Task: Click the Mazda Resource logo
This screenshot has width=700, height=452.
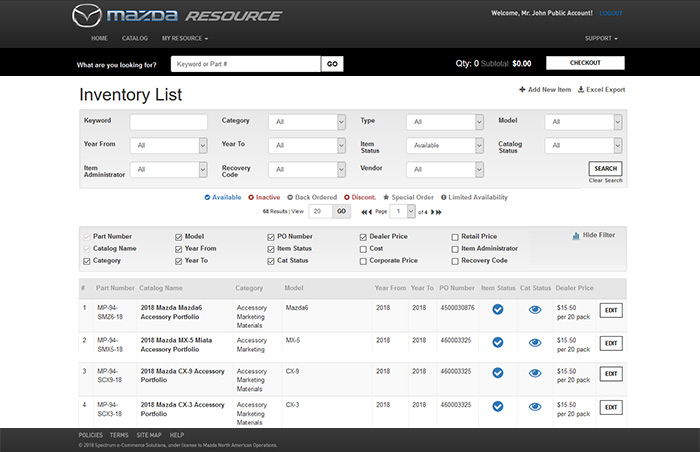Action: click(x=177, y=16)
